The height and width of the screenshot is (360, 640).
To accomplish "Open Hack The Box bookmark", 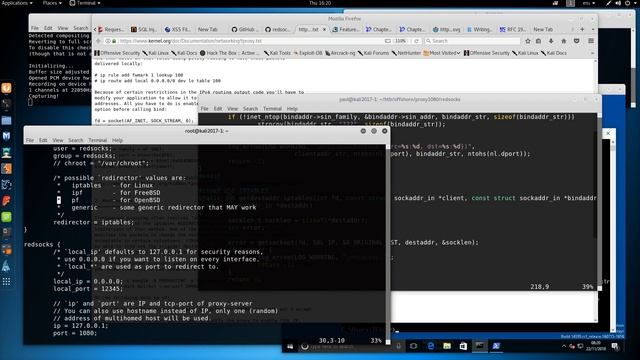I will 229,53.
